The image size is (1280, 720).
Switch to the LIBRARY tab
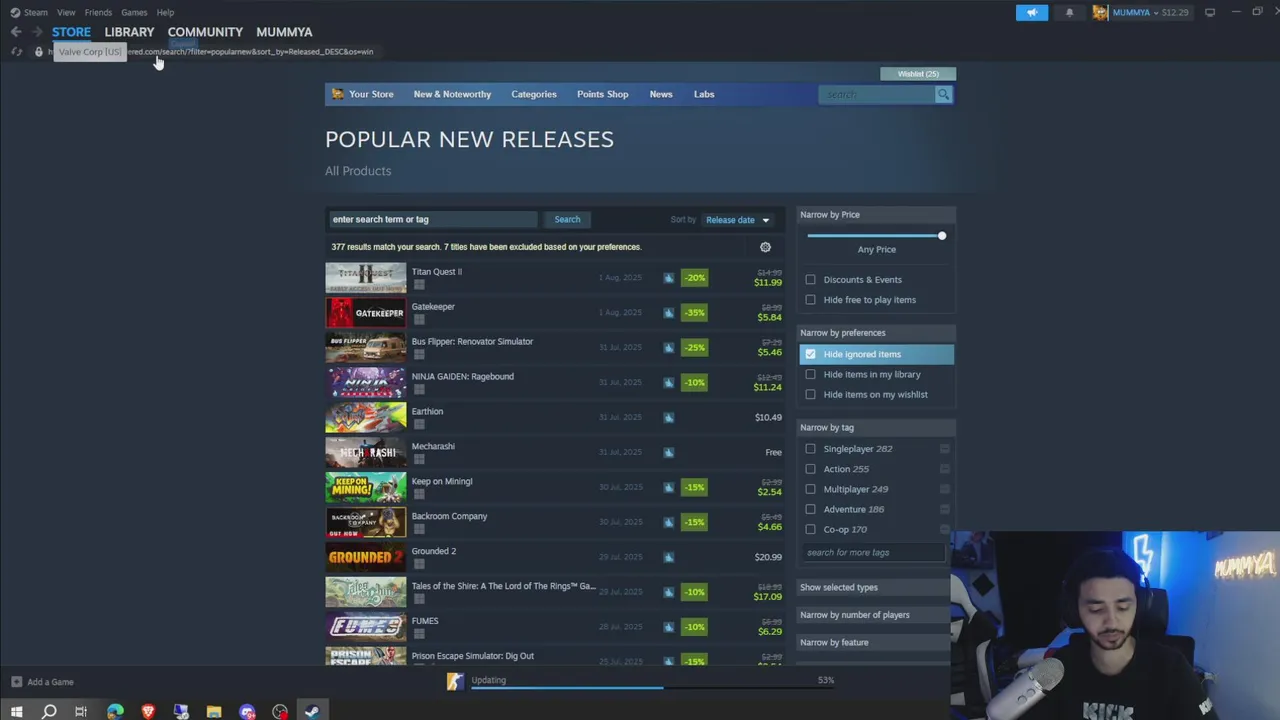(x=129, y=32)
